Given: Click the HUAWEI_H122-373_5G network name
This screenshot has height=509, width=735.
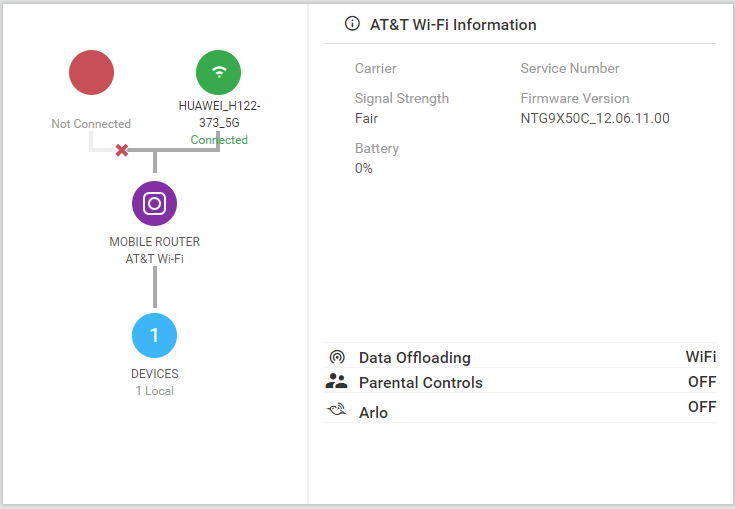Looking at the screenshot, I should pos(219,114).
